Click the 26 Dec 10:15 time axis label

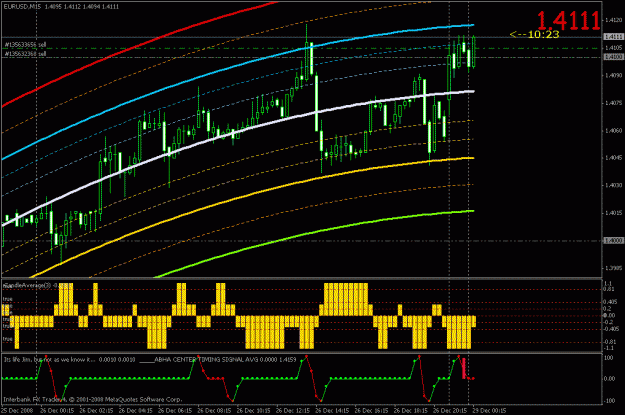coord(254,410)
